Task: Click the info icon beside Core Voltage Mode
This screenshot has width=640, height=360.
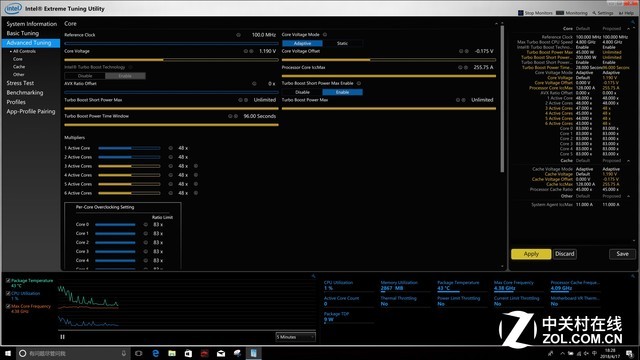Action: (325, 35)
